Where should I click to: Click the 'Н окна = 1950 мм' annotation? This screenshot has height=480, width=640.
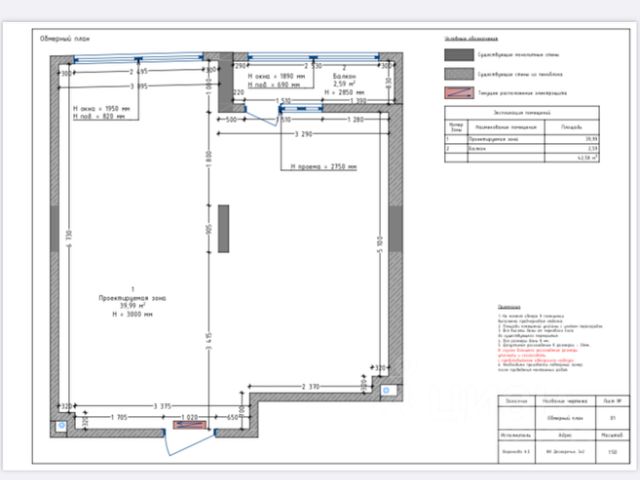[x=102, y=109]
